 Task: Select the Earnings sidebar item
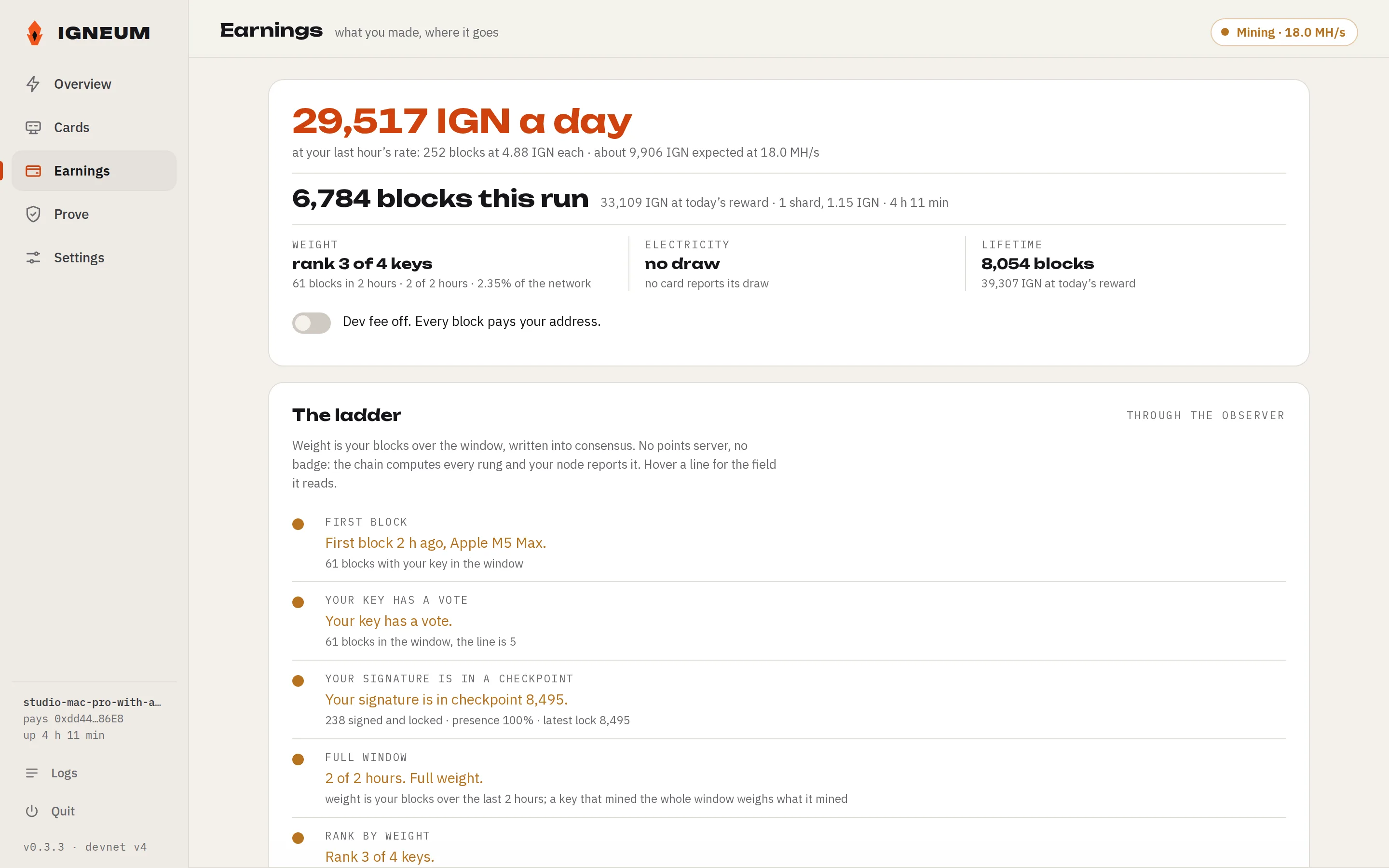tap(94, 171)
